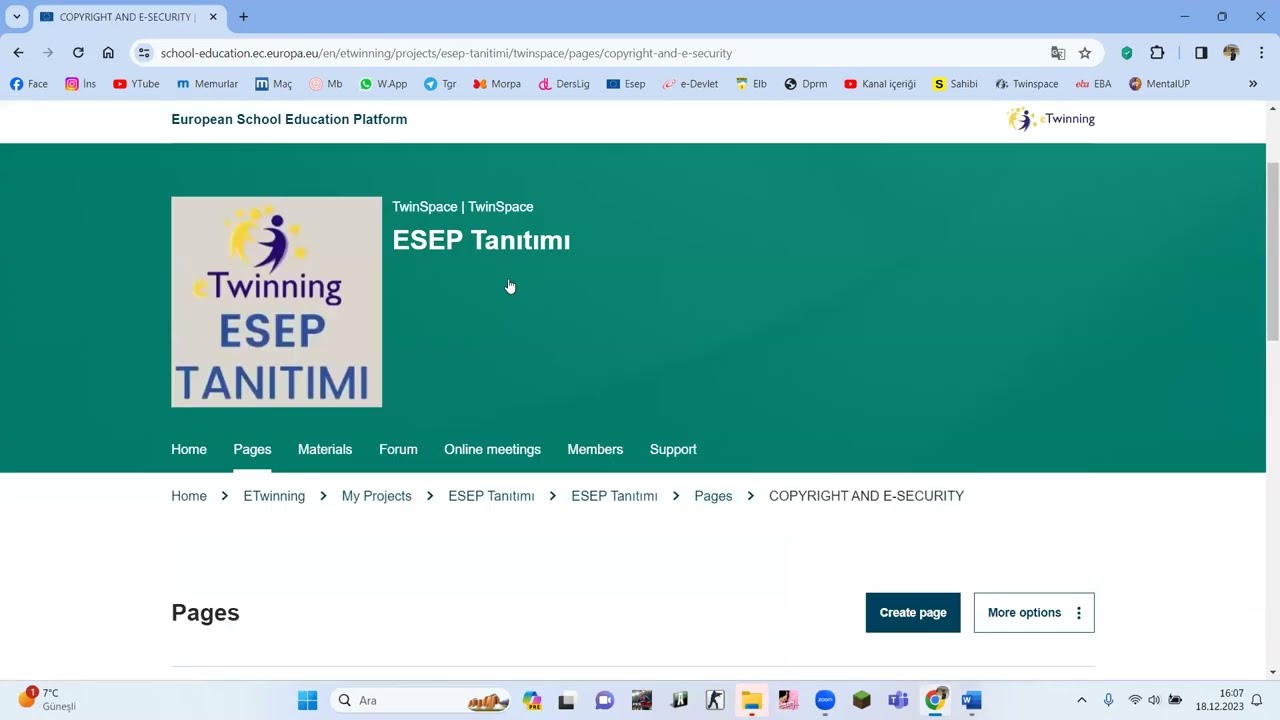Viewport: 1280px width, 720px height.
Task: Open the notifications bell in the taskbar
Action: (x=1257, y=700)
